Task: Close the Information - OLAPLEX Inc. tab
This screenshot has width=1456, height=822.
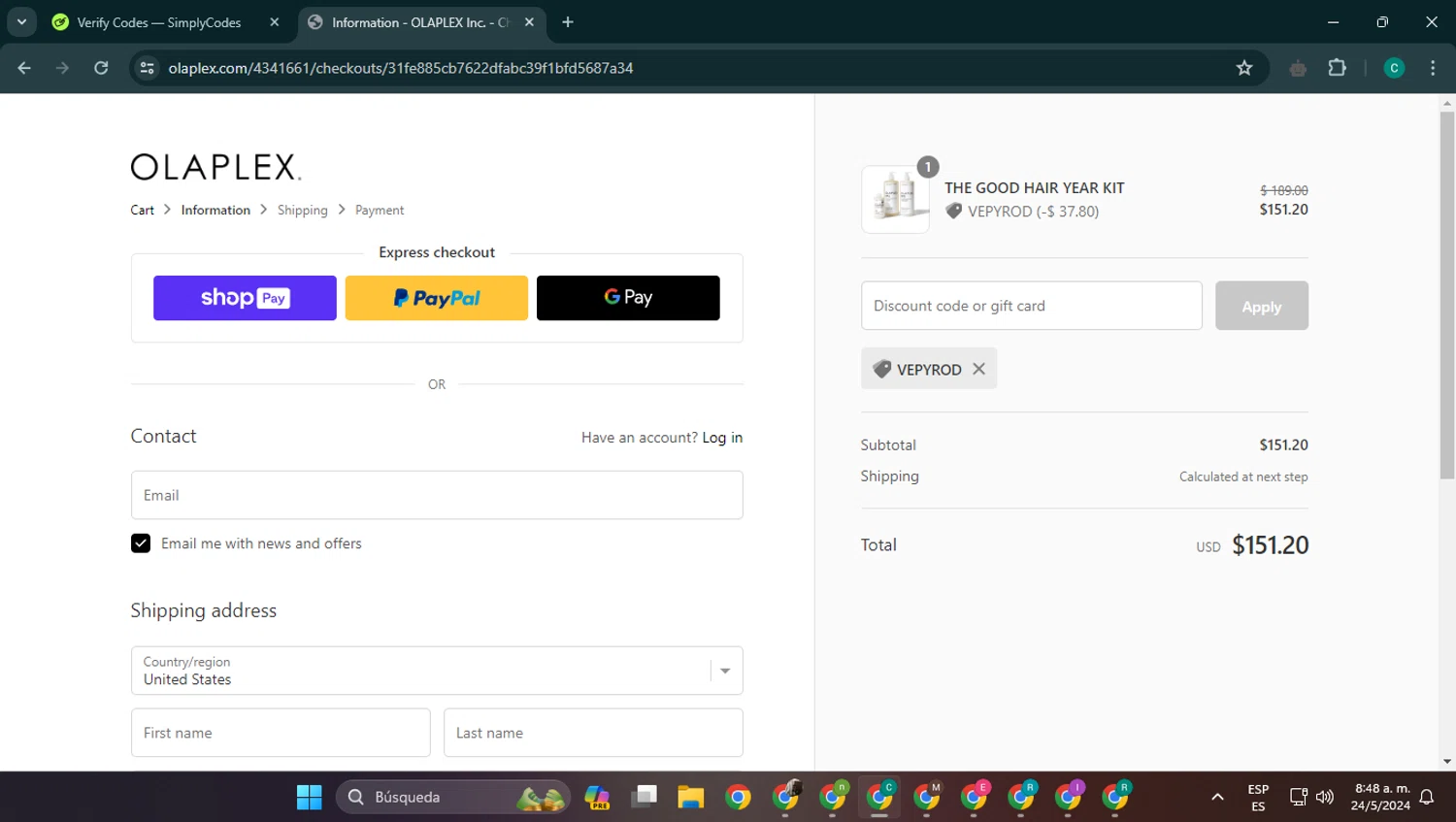Action: pos(529,22)
